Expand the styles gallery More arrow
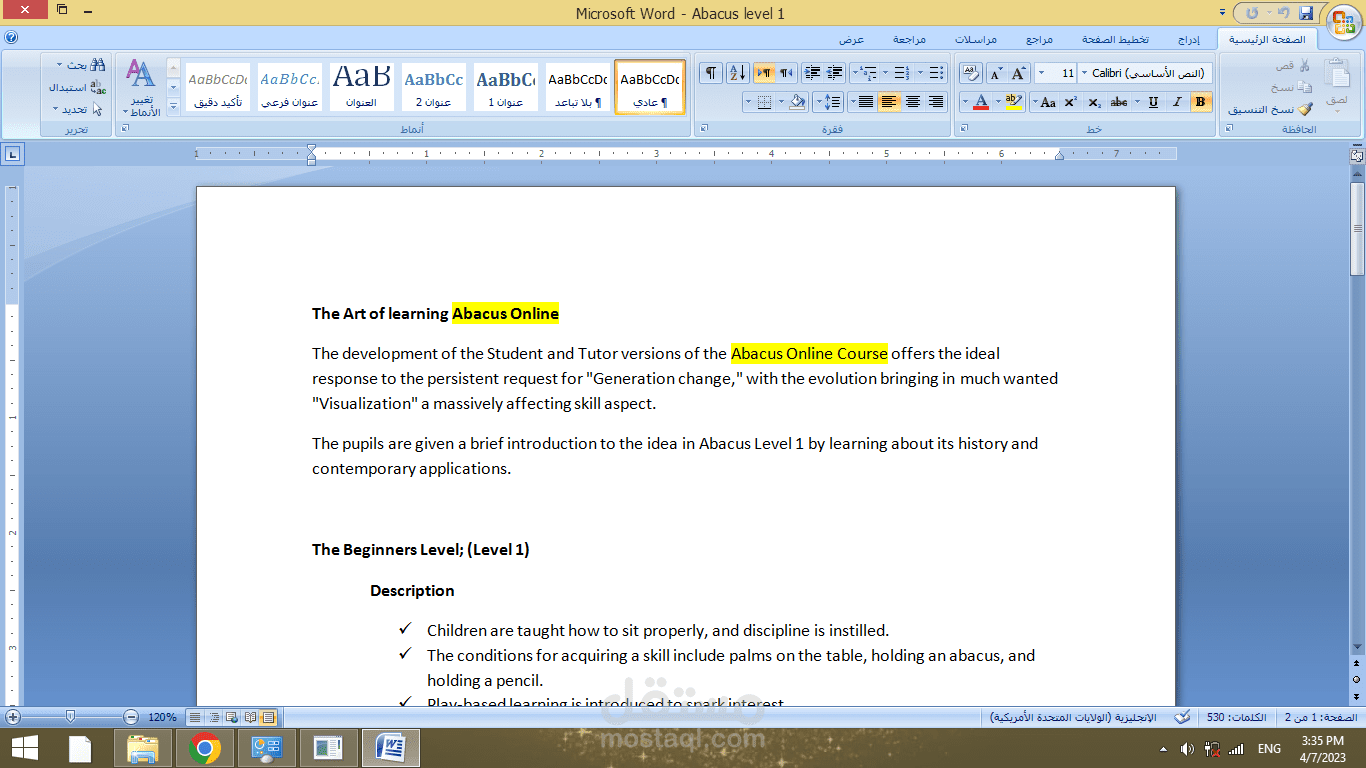1366x768 pixels. 173,105
